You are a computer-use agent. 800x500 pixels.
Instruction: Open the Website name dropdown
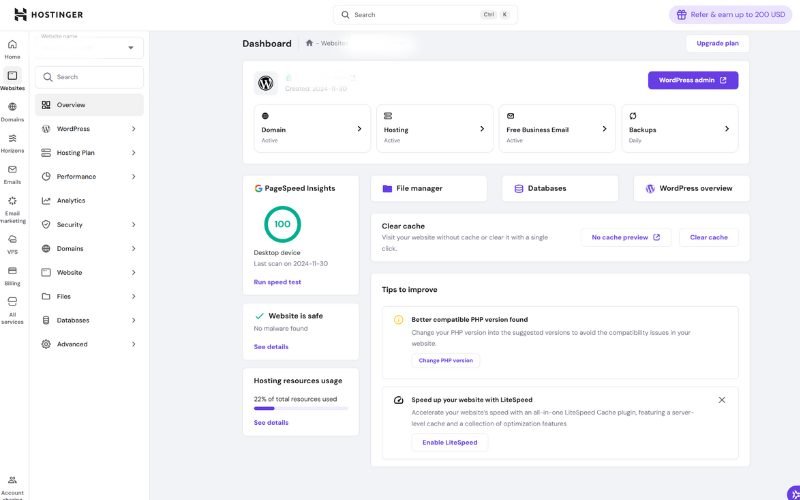point(89,47)
